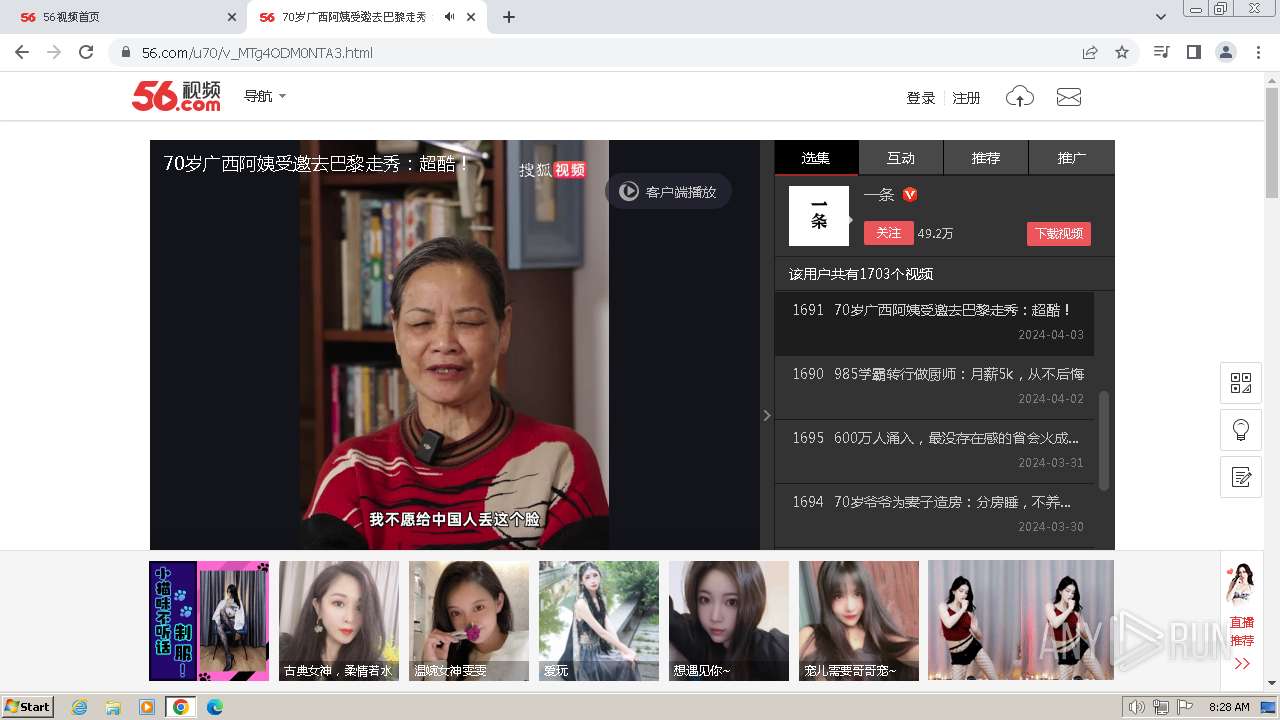1280x720 pixels.
Task: Select video 1691 70岁广西阿姨 in list
Action: pos(934,322)
